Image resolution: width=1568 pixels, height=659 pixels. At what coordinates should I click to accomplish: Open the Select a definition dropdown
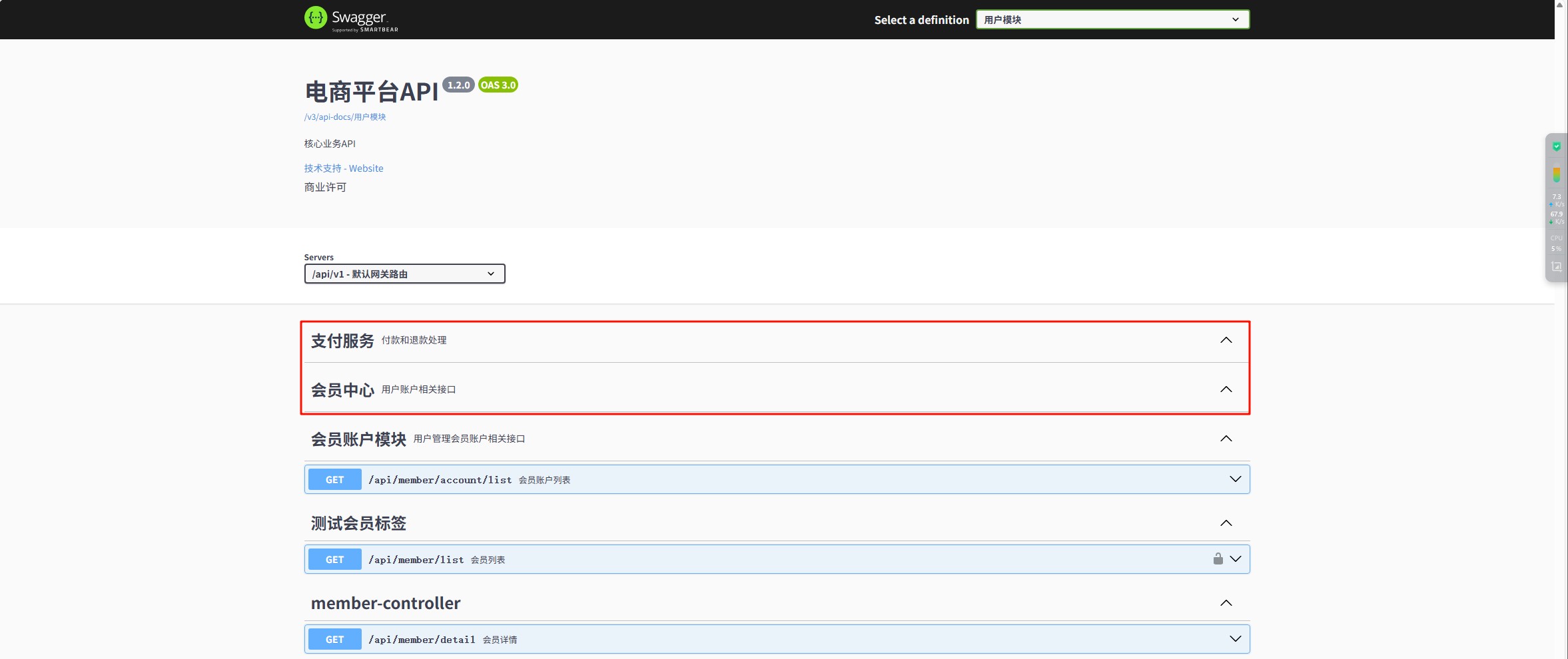click(x=1112, y=20)
